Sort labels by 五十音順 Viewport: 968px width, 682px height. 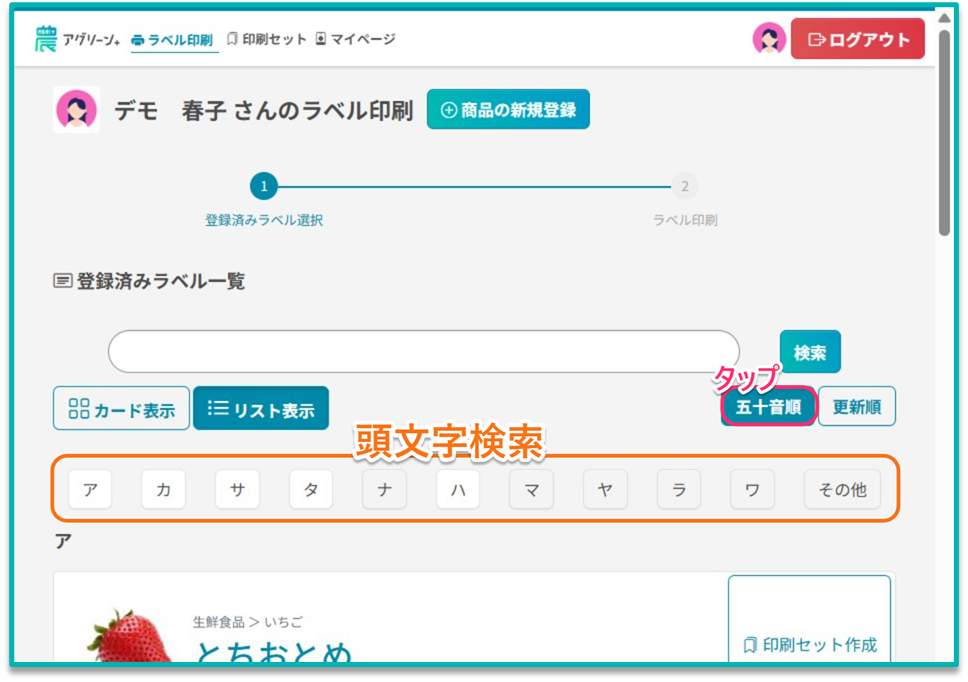[x=768, y=407]
